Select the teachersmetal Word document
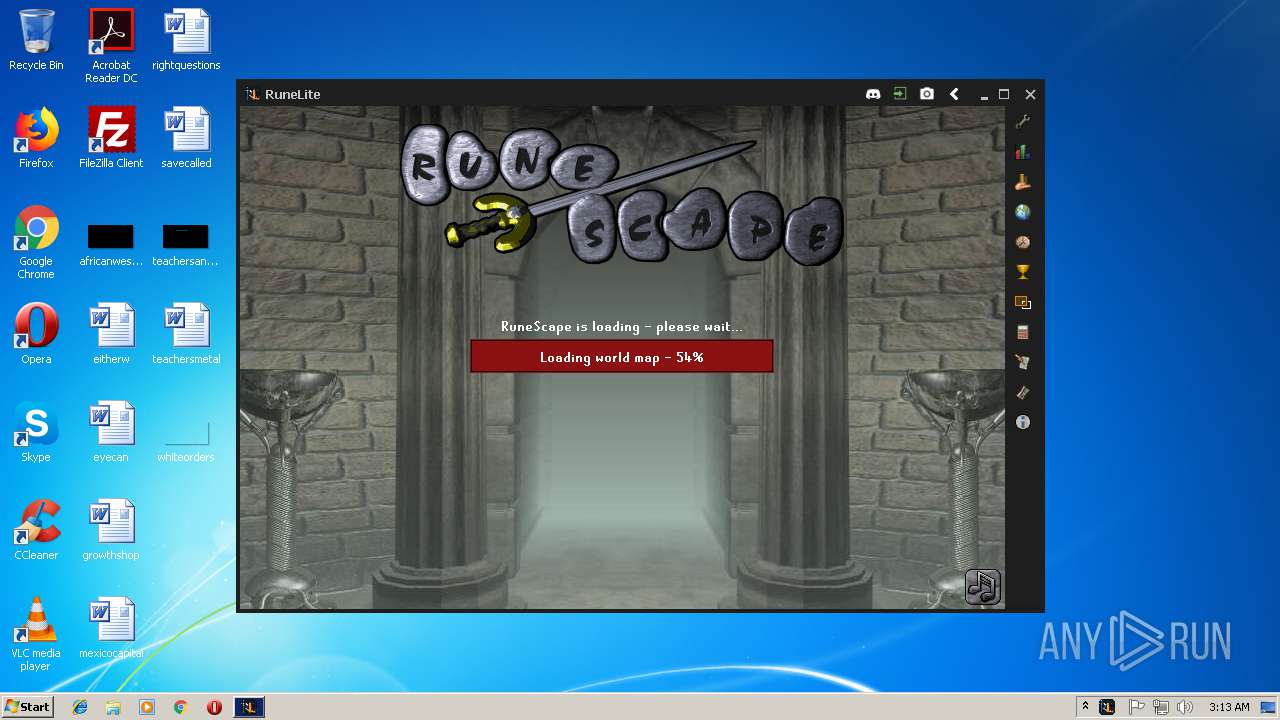Image resolution: width=1280 pixels, height=720 pixels. [186, 334]
